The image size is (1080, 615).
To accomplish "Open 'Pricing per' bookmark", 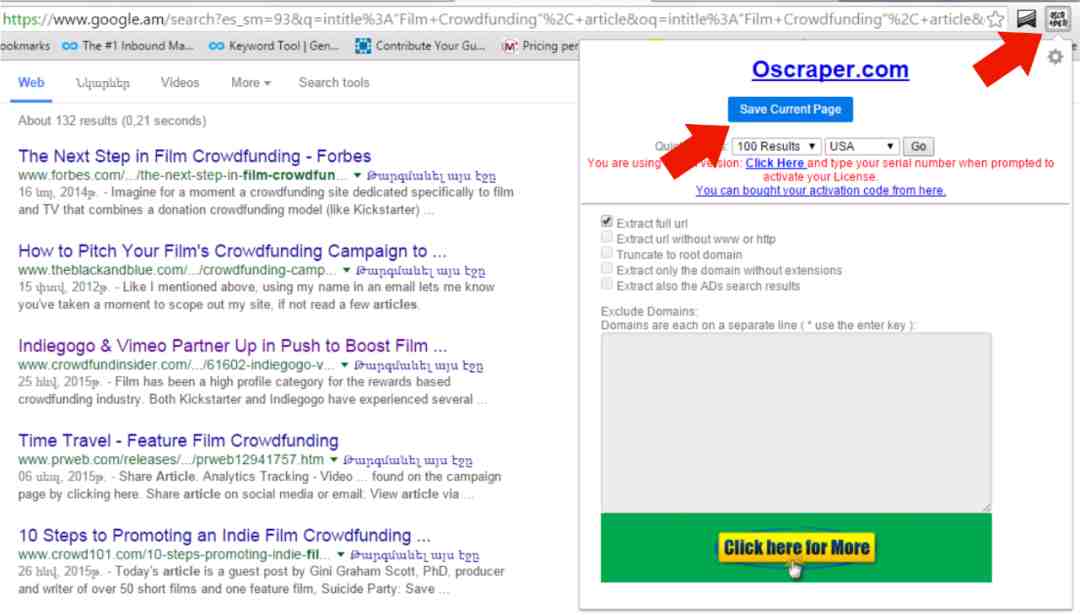I will coord(541,46).
